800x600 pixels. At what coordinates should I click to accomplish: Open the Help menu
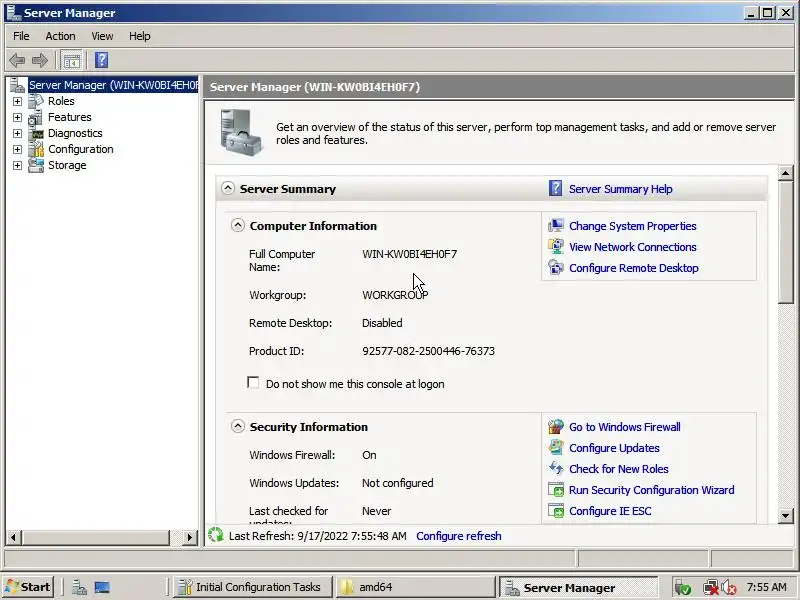pyautogui.click(x=139, y=36)
